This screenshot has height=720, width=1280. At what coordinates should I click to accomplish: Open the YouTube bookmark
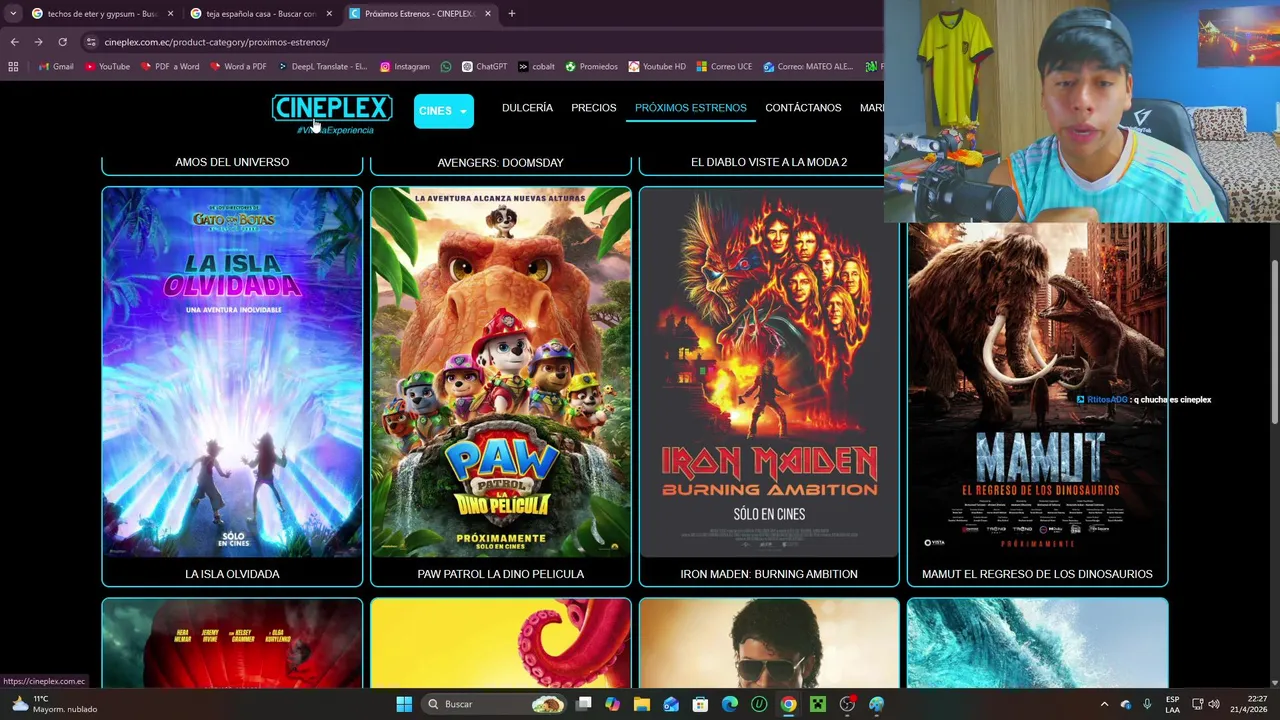[x=107, y=67]
